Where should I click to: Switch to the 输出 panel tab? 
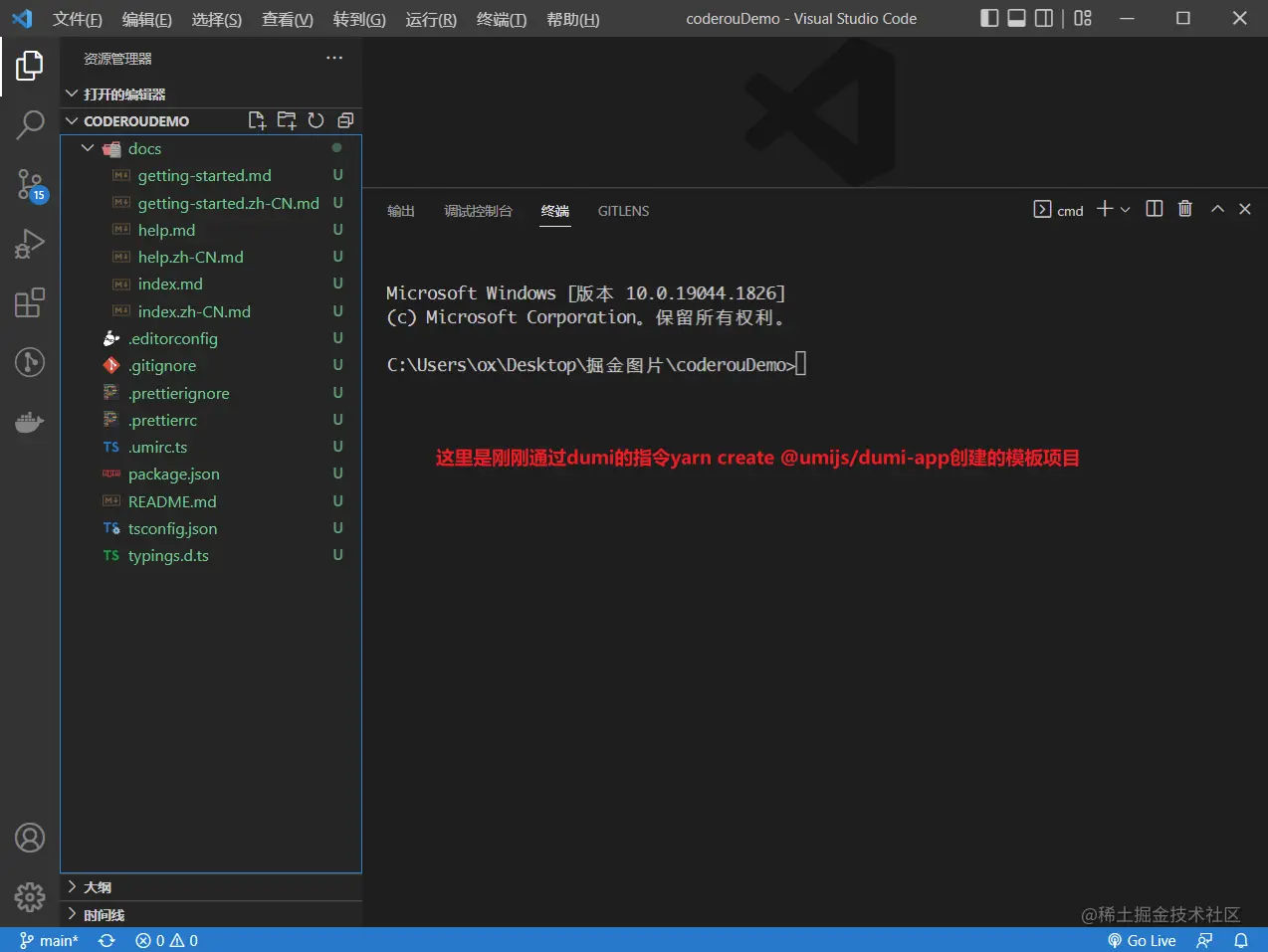click(x=401, y=211)
